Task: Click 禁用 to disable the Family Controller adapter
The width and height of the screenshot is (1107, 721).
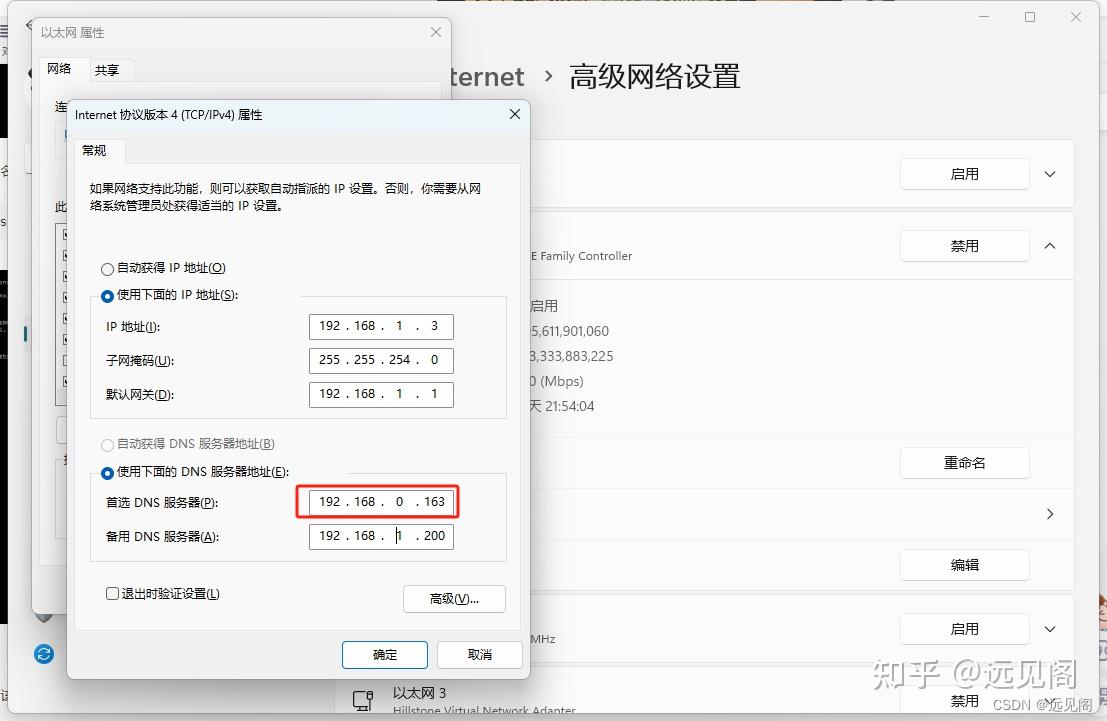Action: 964,245
